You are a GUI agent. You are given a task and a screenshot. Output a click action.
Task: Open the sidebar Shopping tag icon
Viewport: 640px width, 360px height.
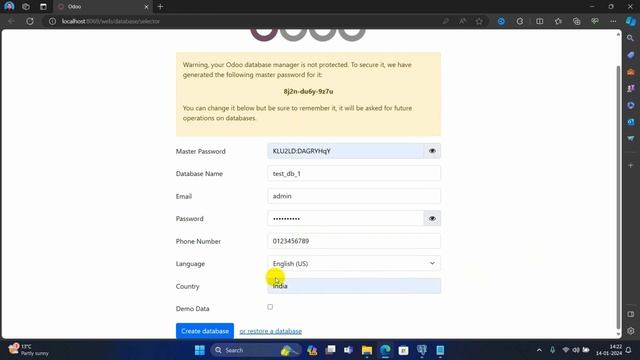click(631, 55)
